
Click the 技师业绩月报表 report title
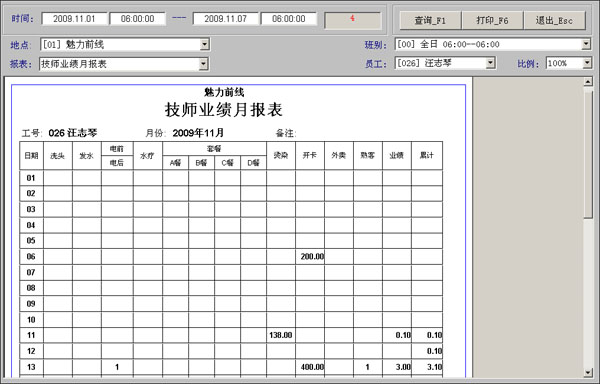pos(223,110)
